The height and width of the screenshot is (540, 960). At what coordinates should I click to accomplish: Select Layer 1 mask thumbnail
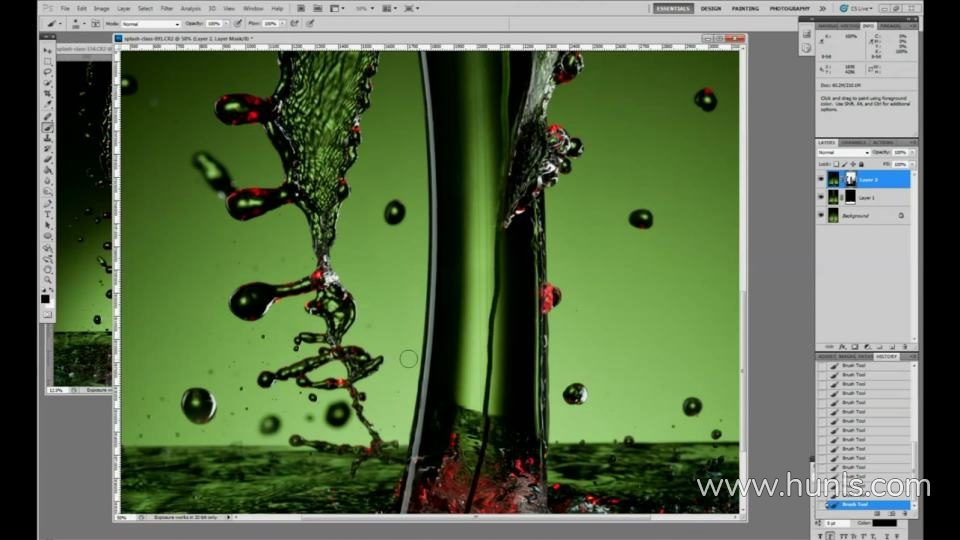pyautogui.click(x=850, y=197)
